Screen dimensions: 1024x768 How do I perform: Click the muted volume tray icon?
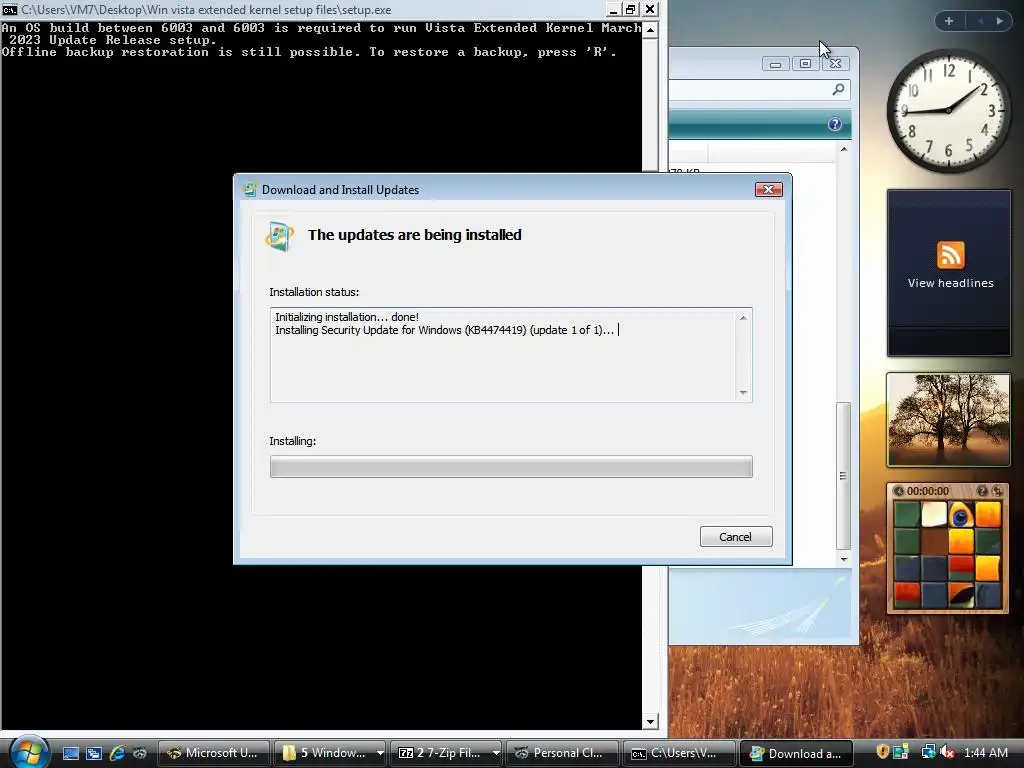947,752
